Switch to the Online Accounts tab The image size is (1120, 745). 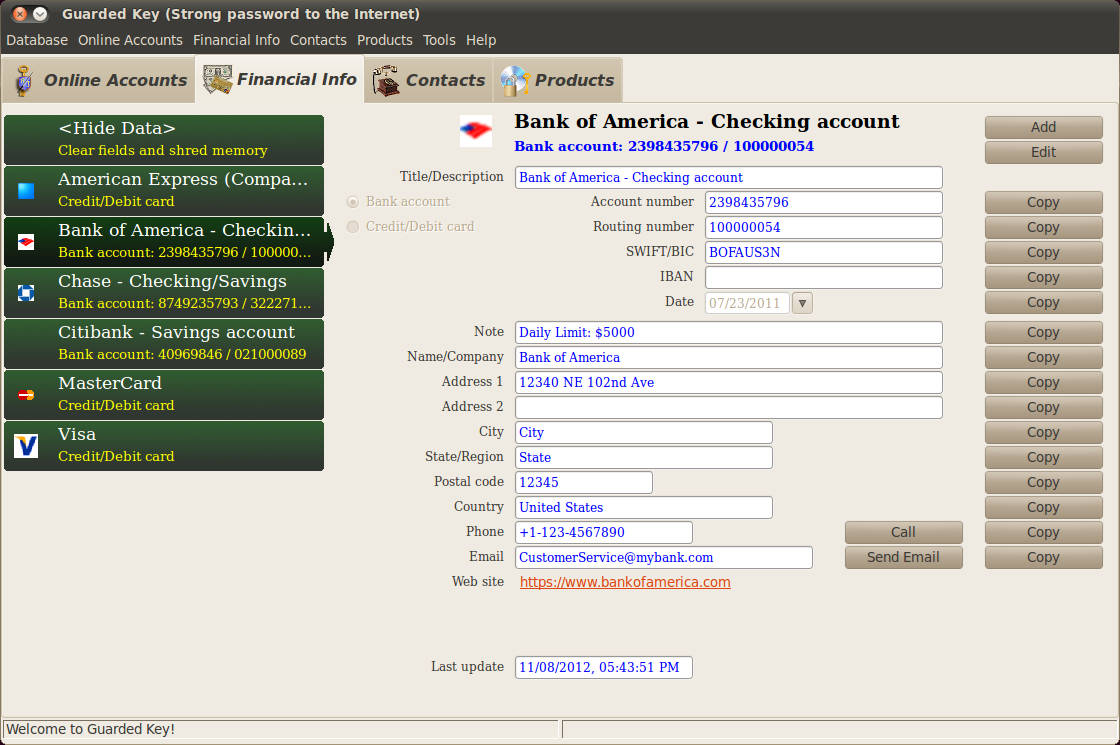99,80
